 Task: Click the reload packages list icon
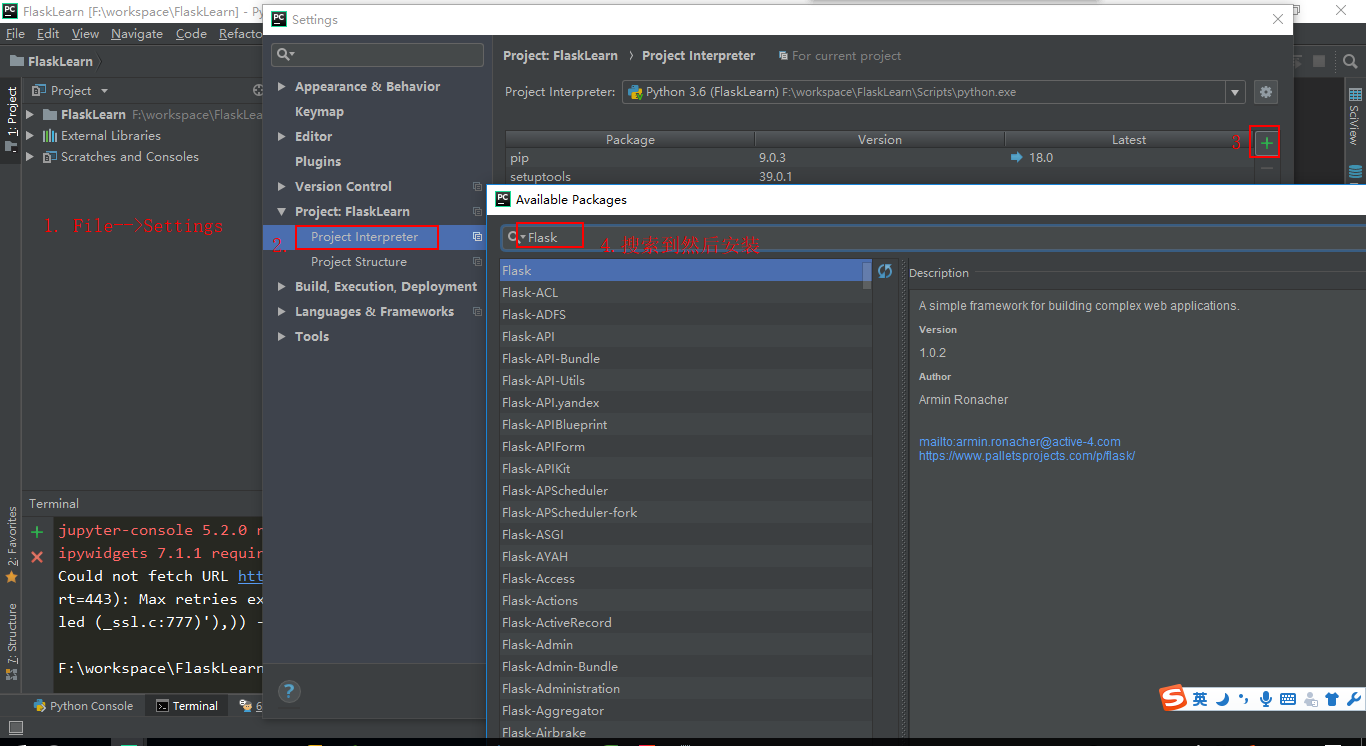click(x=885, y=271)
